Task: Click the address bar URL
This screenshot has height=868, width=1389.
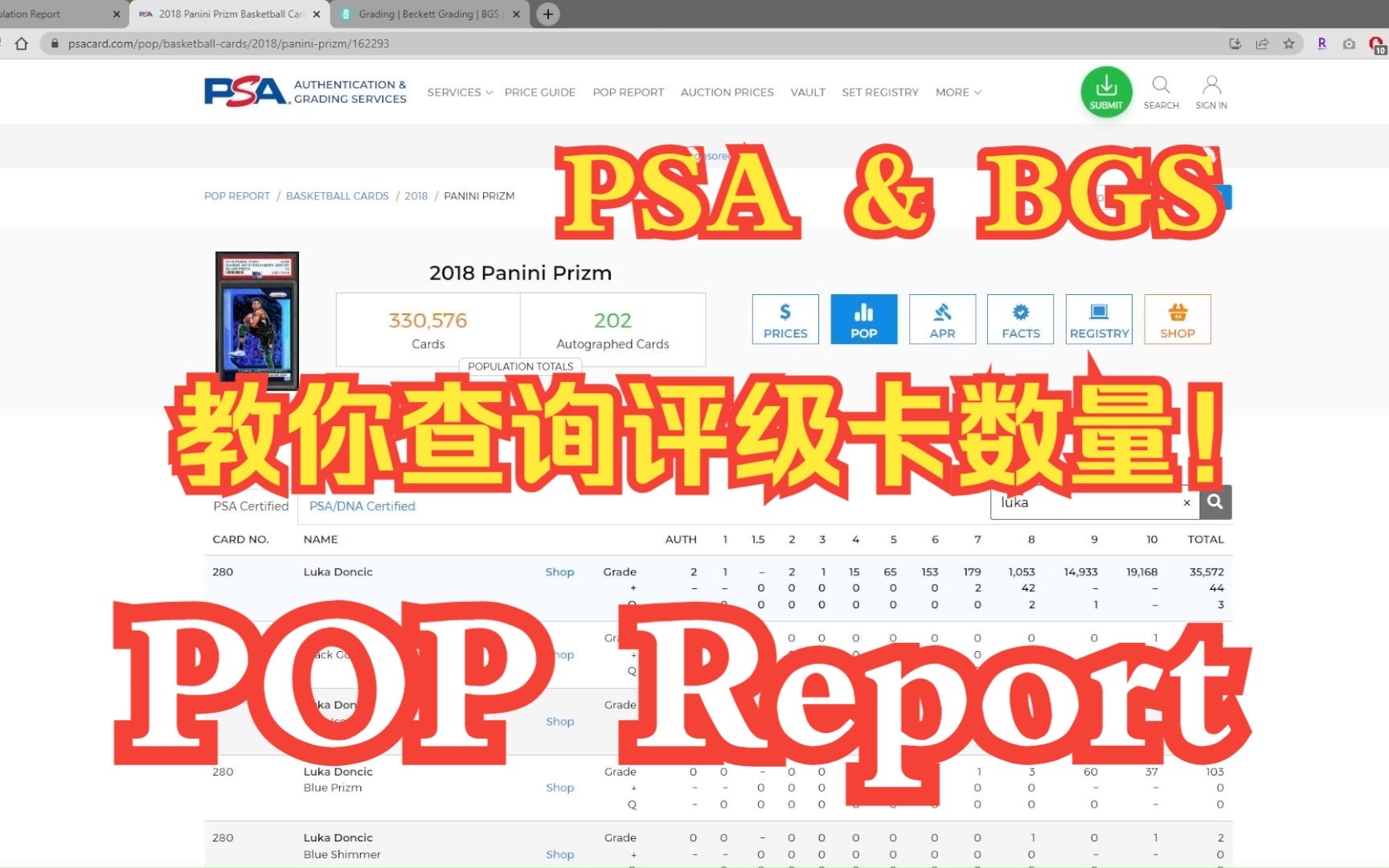Action: [x=228, y=43]
